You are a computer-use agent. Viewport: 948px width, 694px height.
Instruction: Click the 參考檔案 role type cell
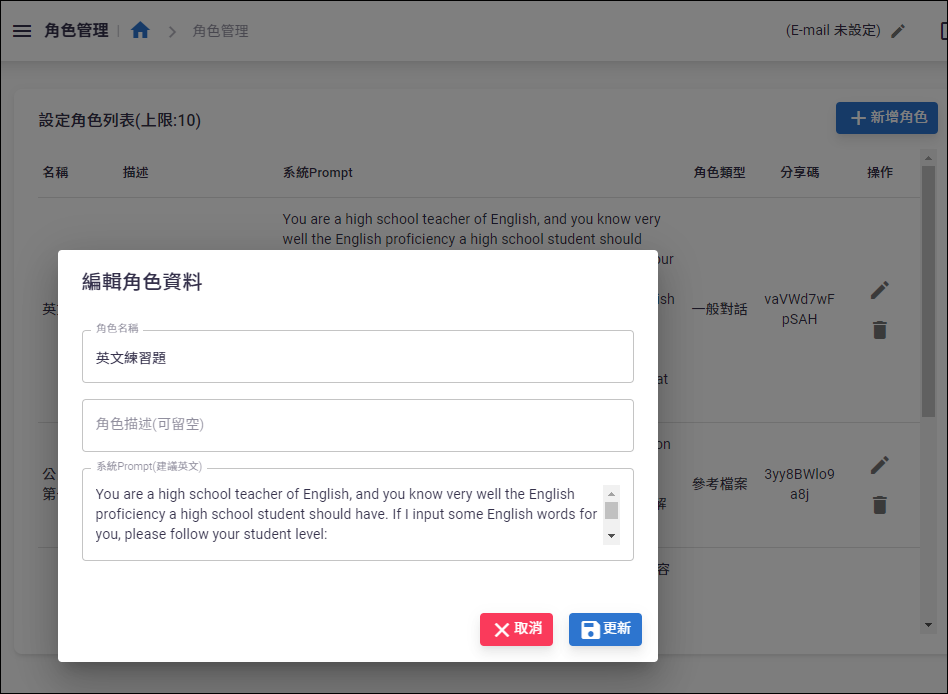coord(719,484)
